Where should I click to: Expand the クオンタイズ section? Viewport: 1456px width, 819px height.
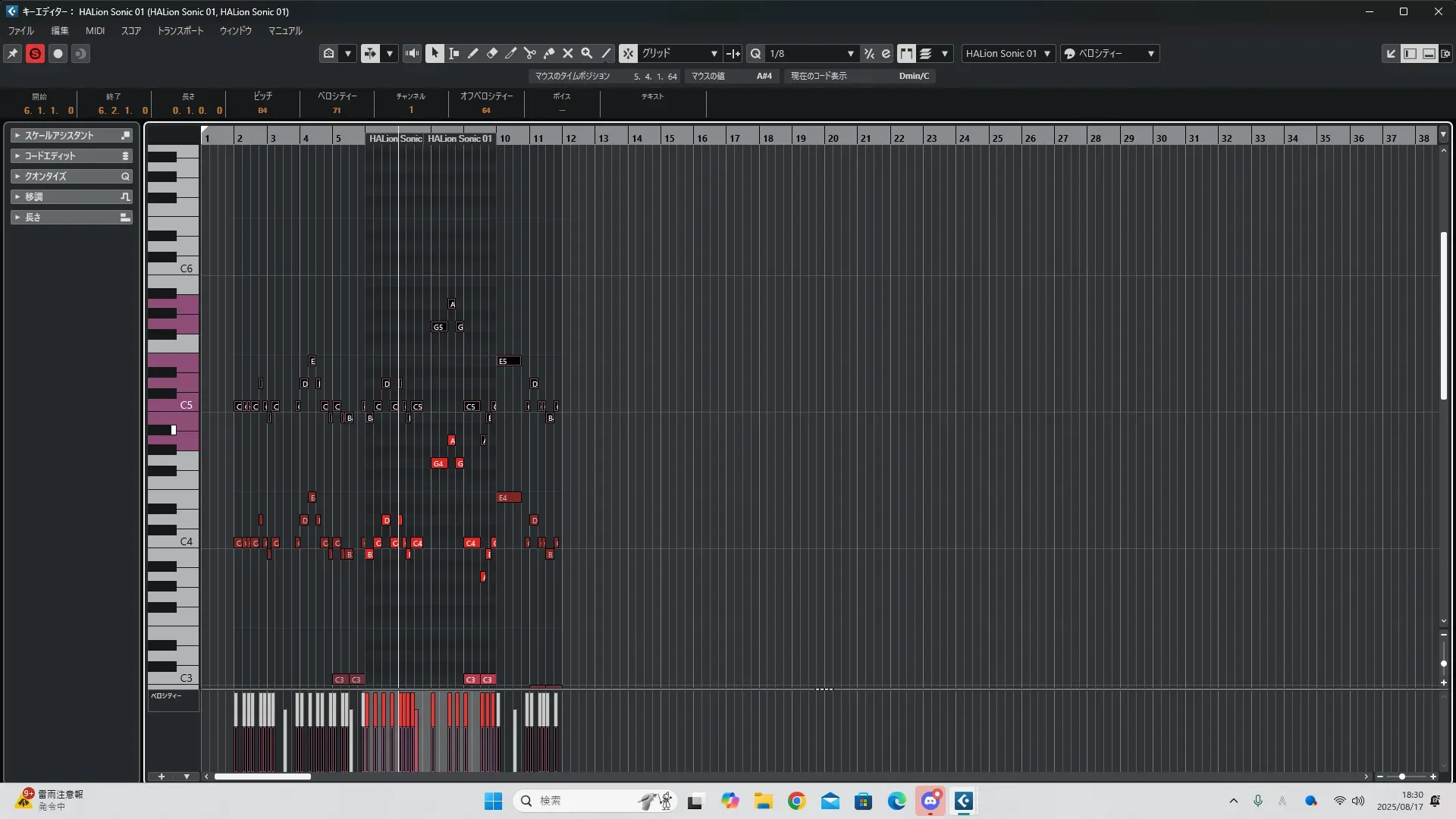pyautogui.click(x=71, y=176)
